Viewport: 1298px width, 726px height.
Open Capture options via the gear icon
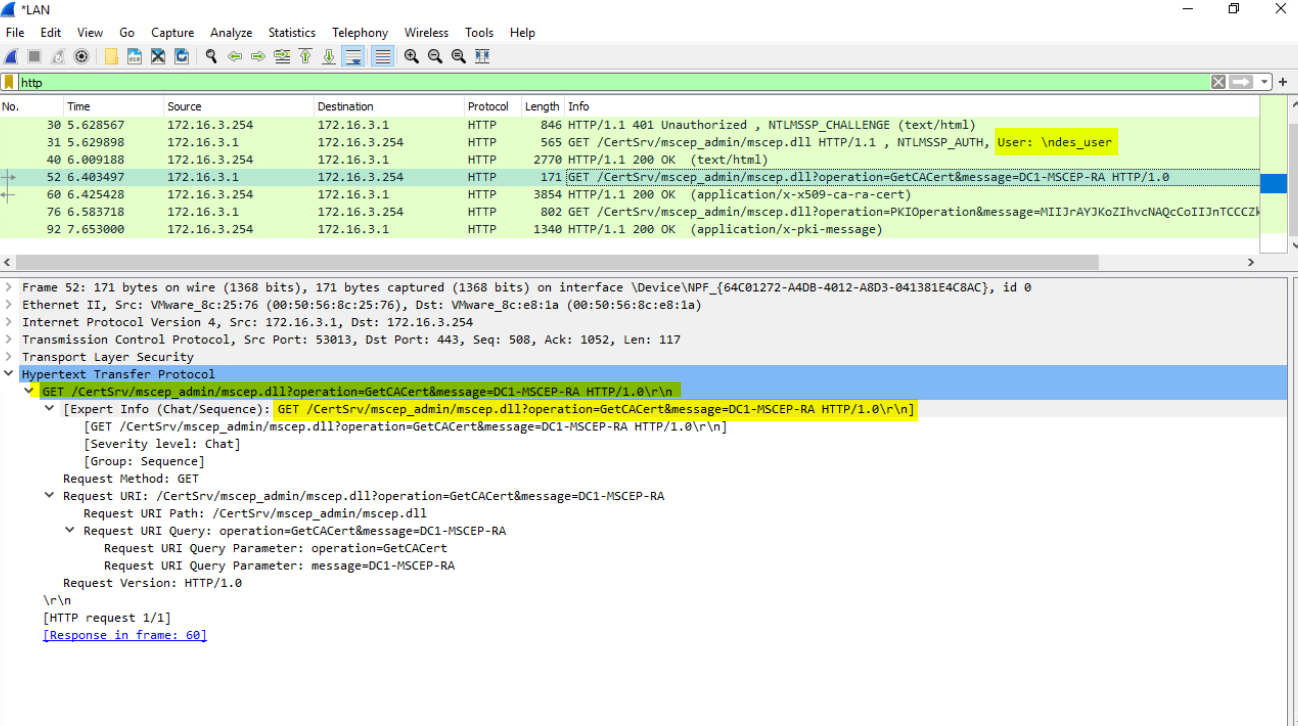pos(81,56)
